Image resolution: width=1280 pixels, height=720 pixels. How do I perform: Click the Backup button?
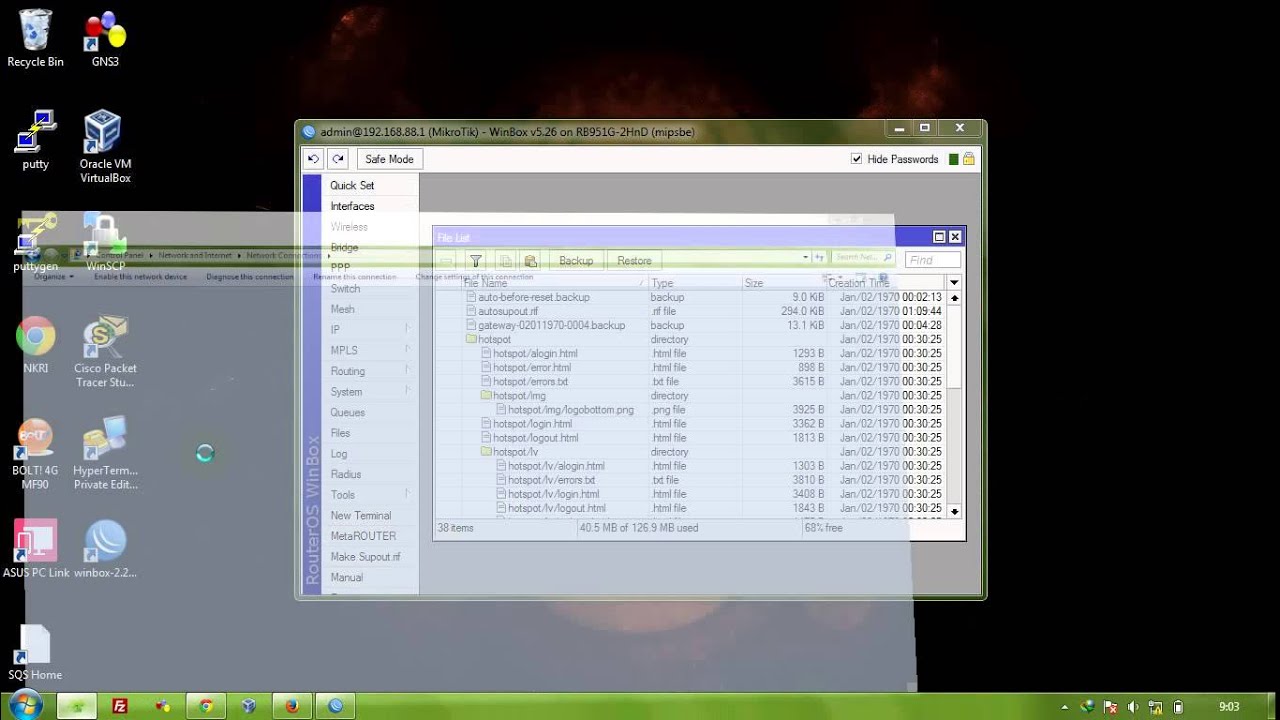[x=576, y=260]
